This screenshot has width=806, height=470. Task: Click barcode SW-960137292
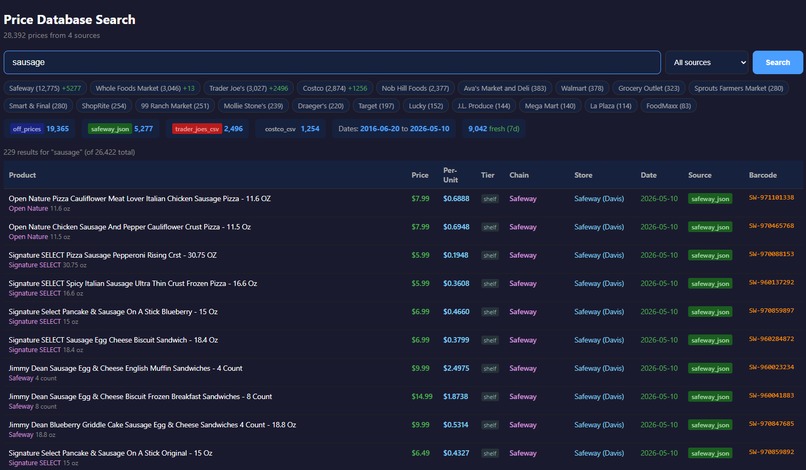771,283
